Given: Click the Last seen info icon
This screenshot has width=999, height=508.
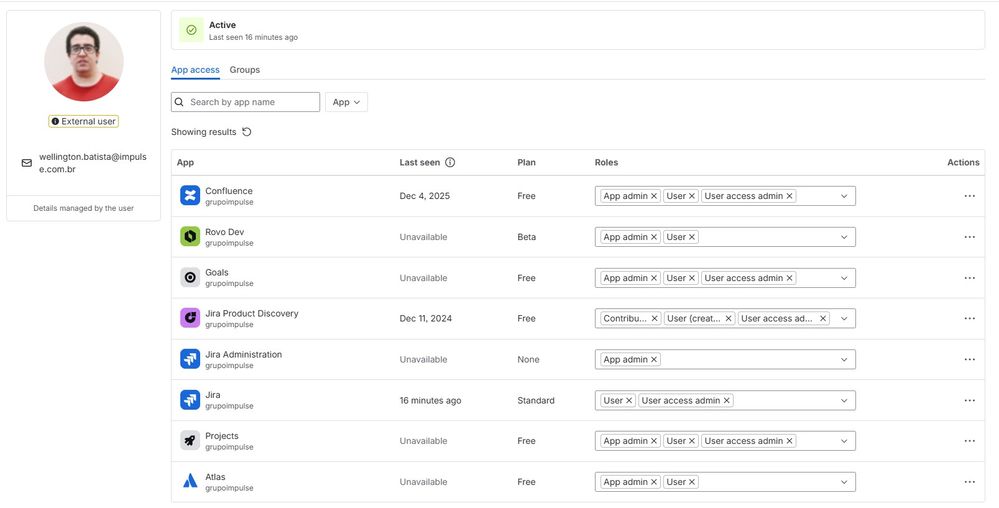Looking at the screenshot, I should (x=450, y=163).
